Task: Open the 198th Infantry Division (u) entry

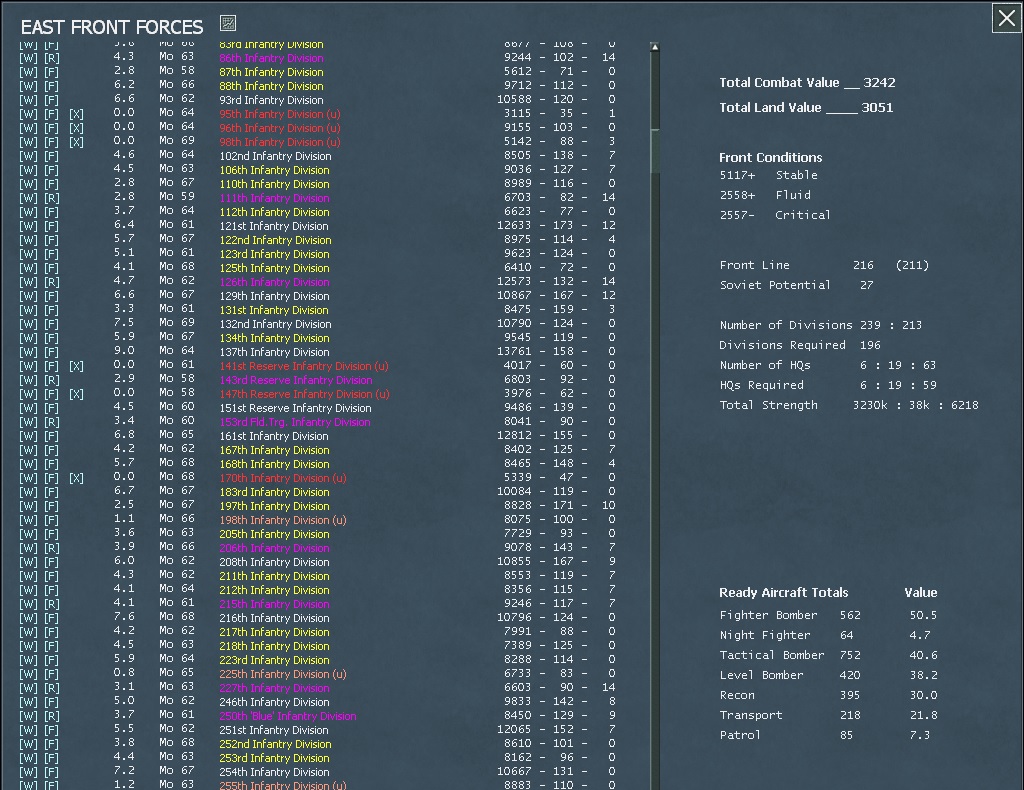Action: pos(283,520)
